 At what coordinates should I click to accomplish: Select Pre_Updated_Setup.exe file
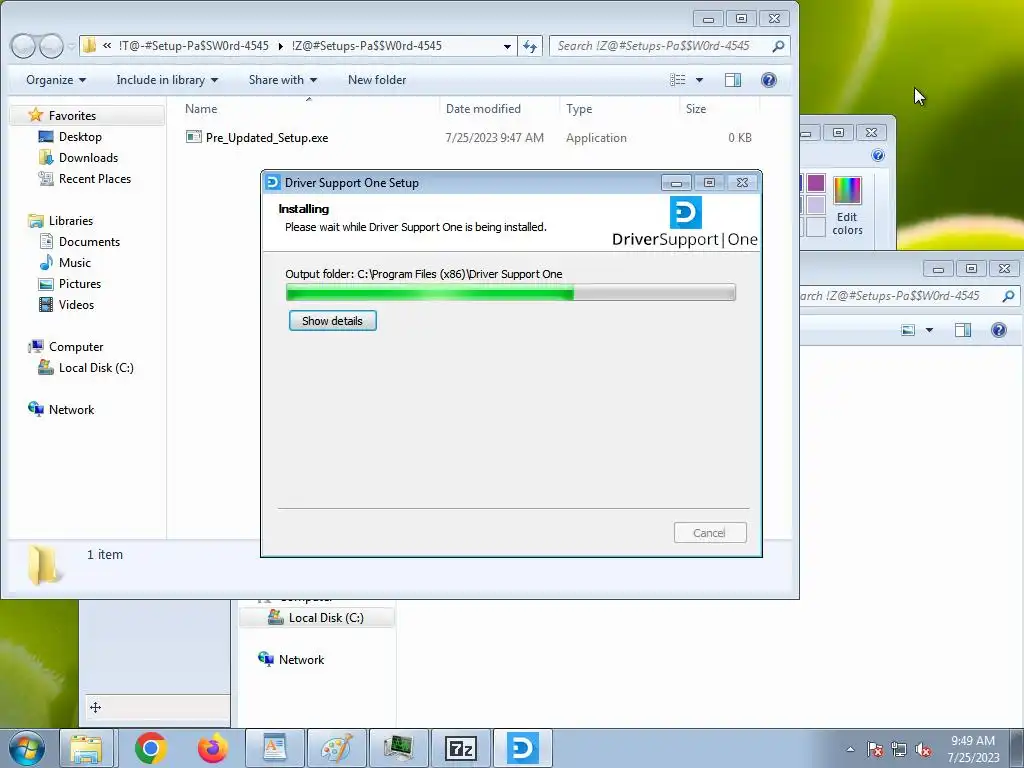point(266,138)
